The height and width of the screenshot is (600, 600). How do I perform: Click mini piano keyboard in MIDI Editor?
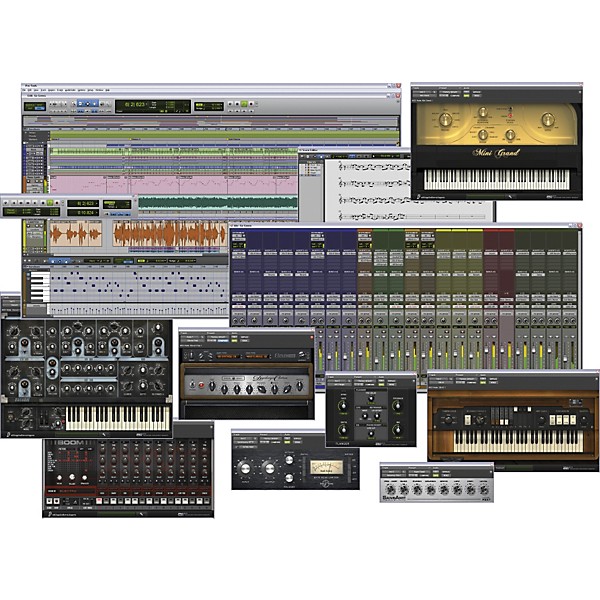click(40, 287)
